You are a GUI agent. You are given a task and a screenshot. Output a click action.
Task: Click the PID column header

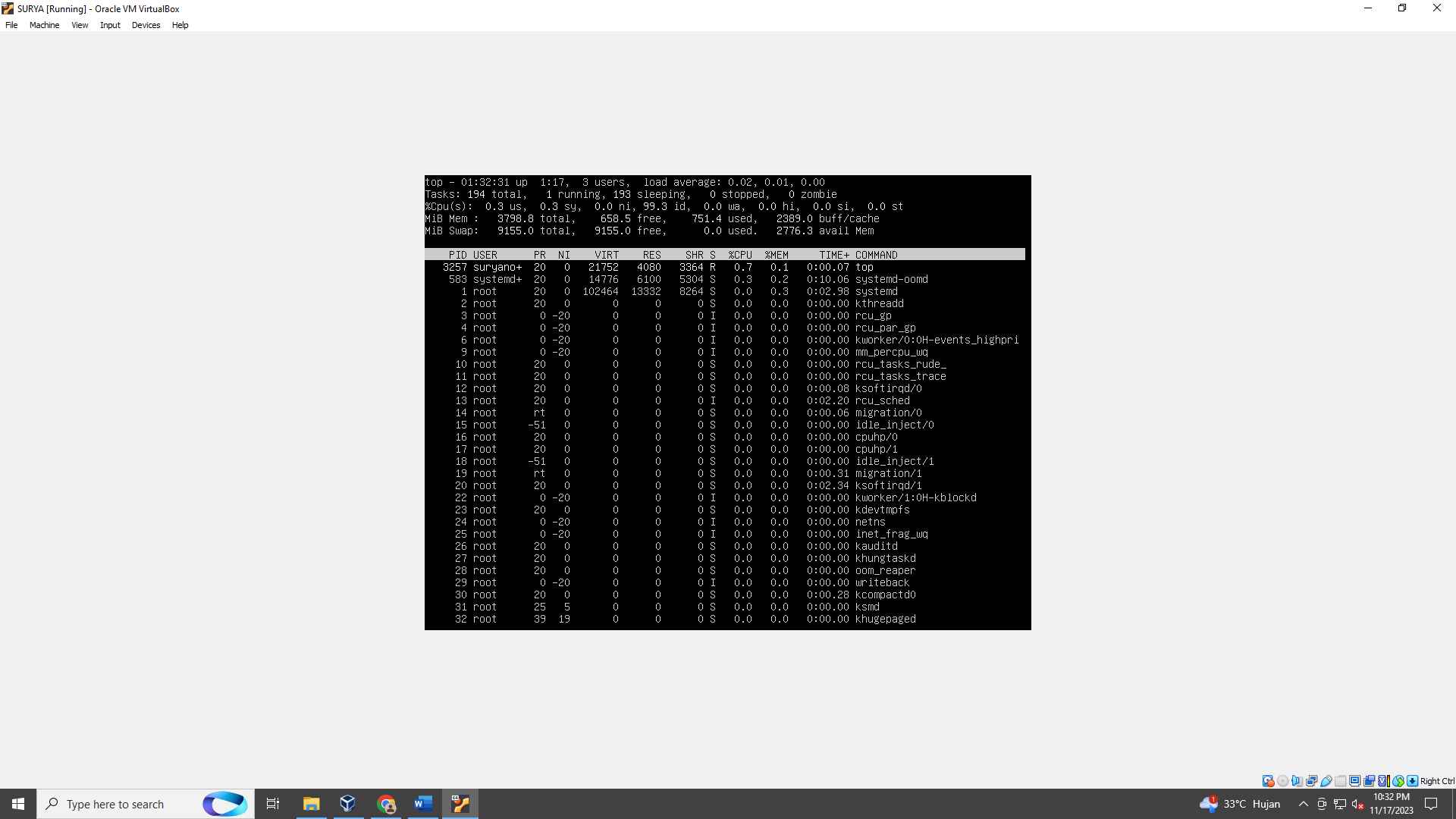(458, 255)
